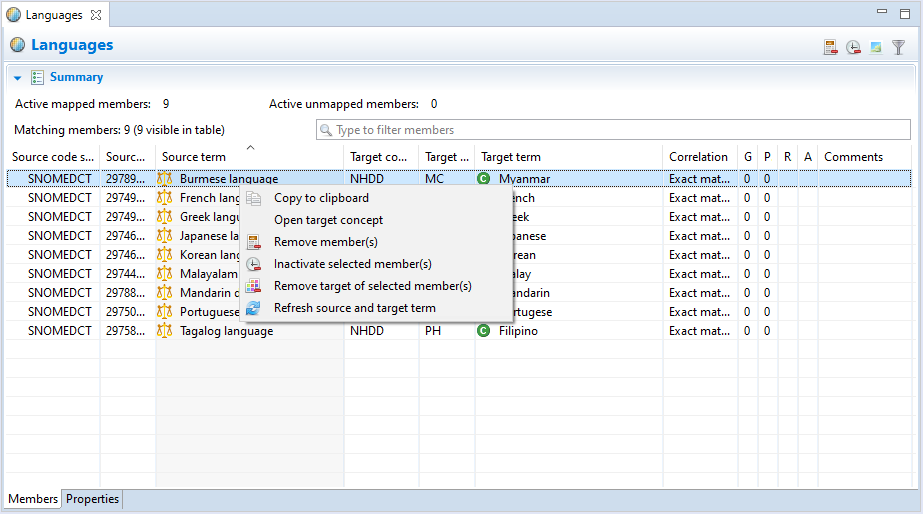The height and width of the screenshot is (514, 923).
Task: Click the green concept icon next to Filipino
Action: [484, 331]
